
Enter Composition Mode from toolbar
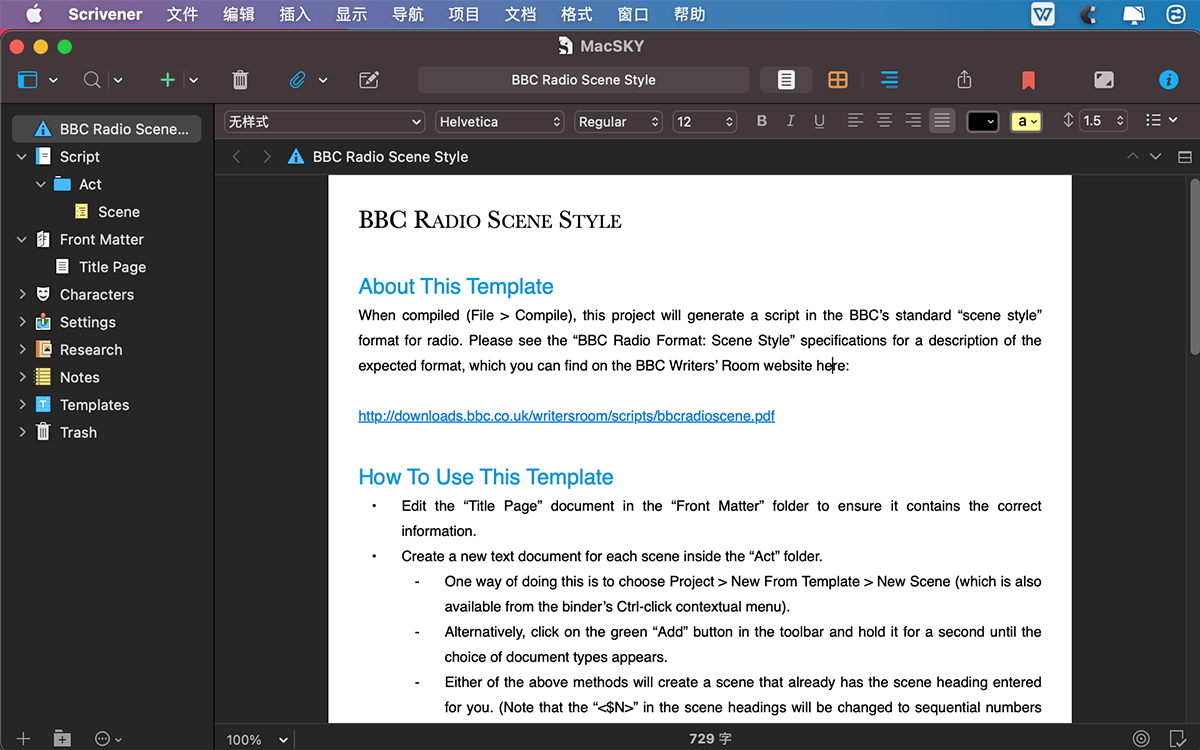pos(1104,80)
